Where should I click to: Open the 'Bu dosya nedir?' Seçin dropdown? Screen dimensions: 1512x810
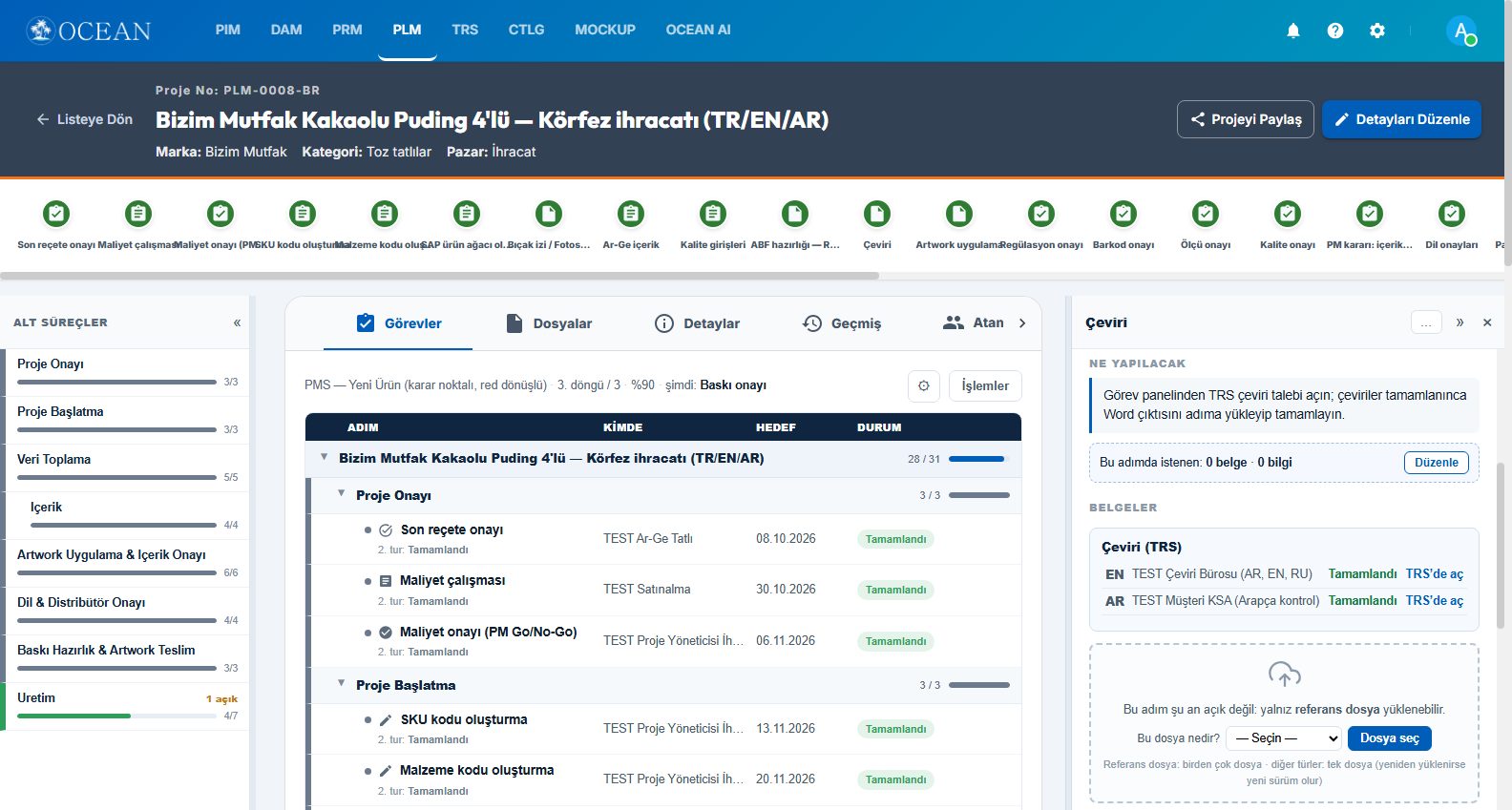tap(1284, 738)
